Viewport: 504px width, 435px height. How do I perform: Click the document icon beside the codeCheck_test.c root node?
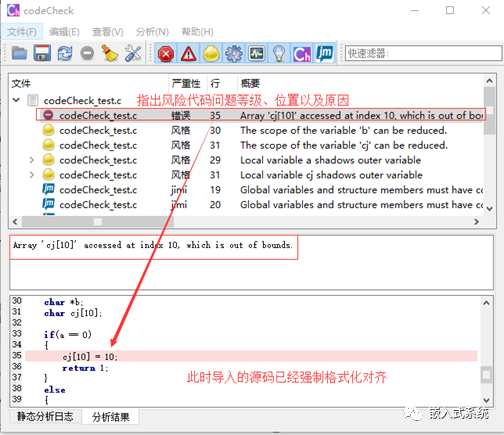pos(33,100)
